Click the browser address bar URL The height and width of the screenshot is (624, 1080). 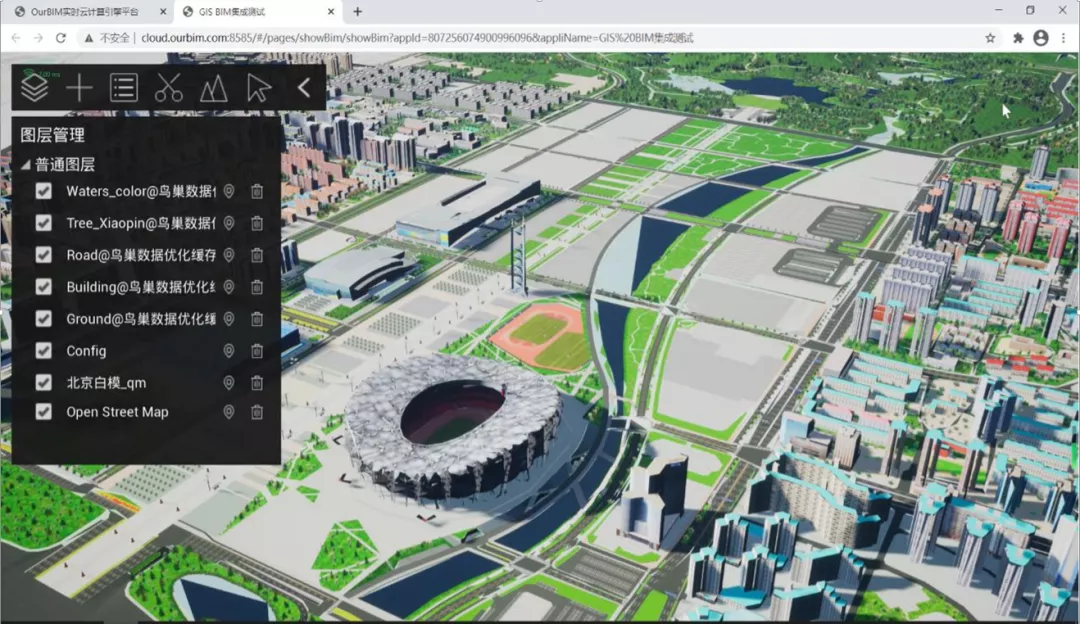tap(417, 38)
